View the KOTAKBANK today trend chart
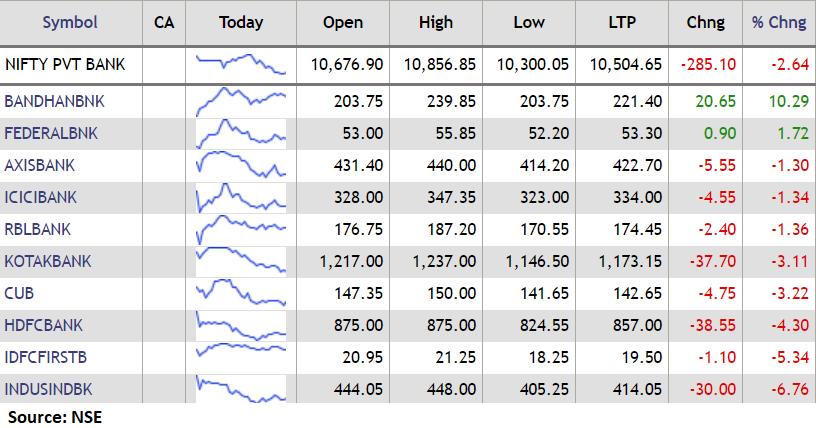The height and width of the screenshot is (428, 816). click(x=241, y=261)
